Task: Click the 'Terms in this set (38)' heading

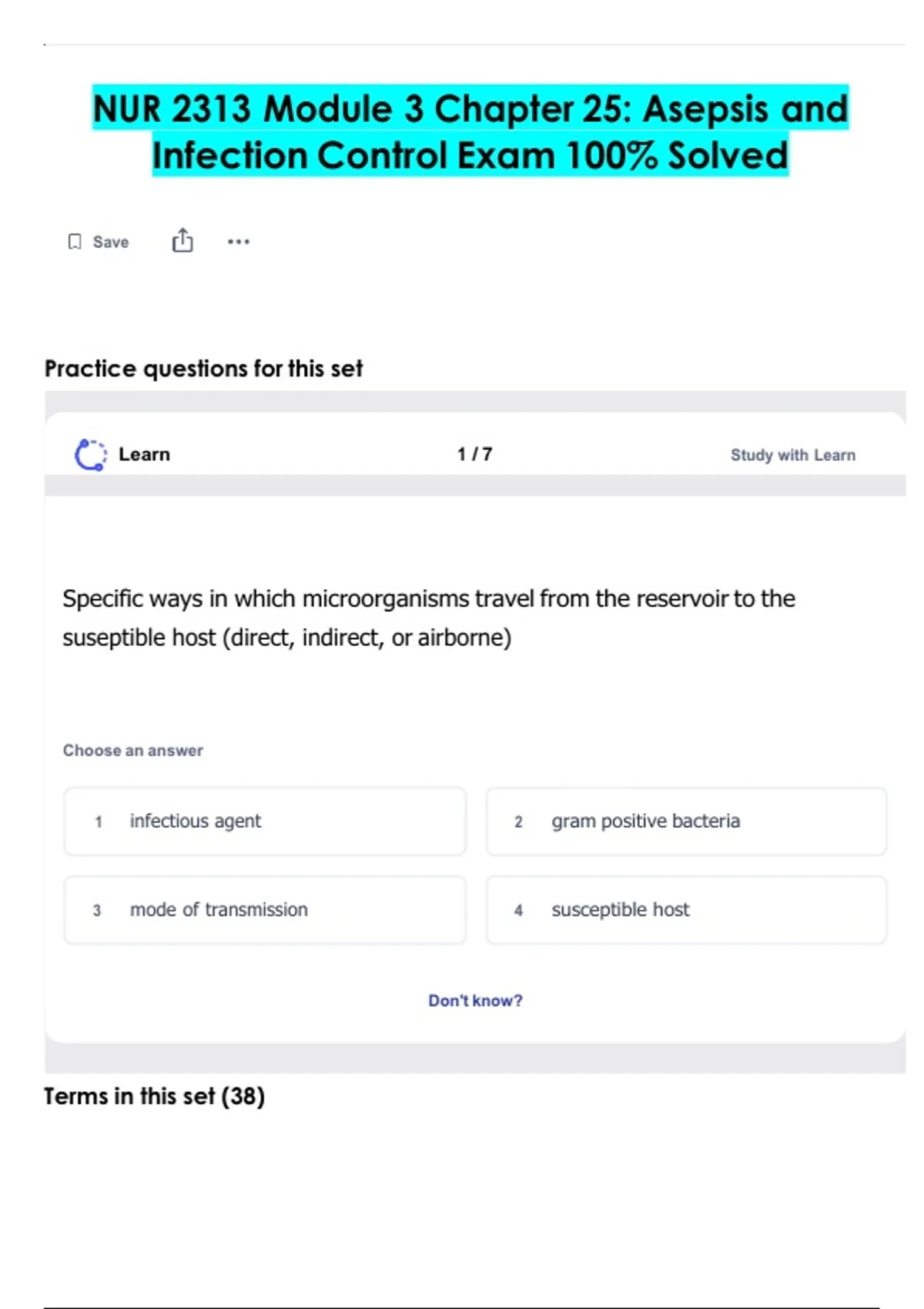Action: pyautogui.click(x=154, y=1096)
